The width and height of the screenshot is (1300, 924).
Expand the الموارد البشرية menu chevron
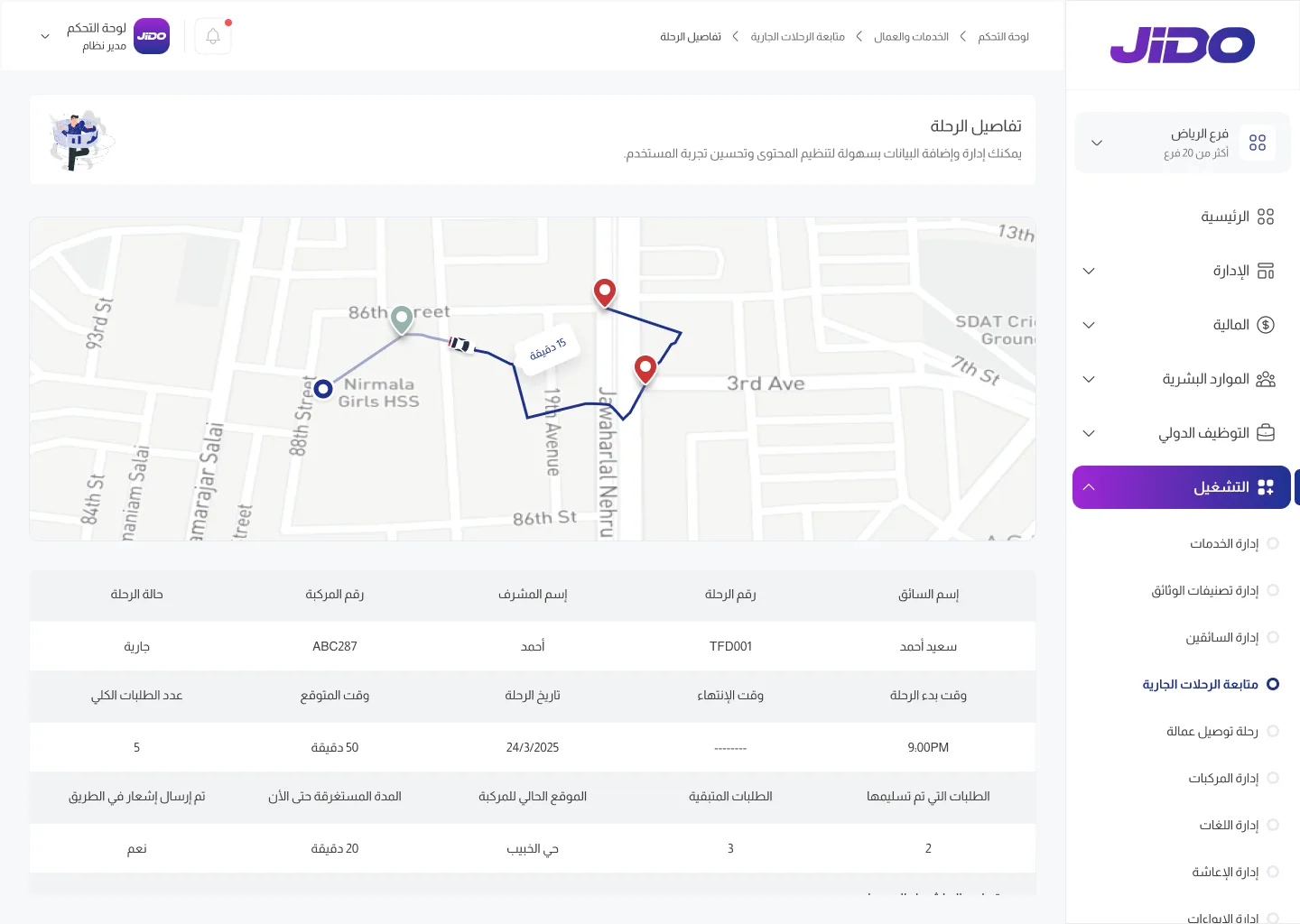click(1089, 379)
